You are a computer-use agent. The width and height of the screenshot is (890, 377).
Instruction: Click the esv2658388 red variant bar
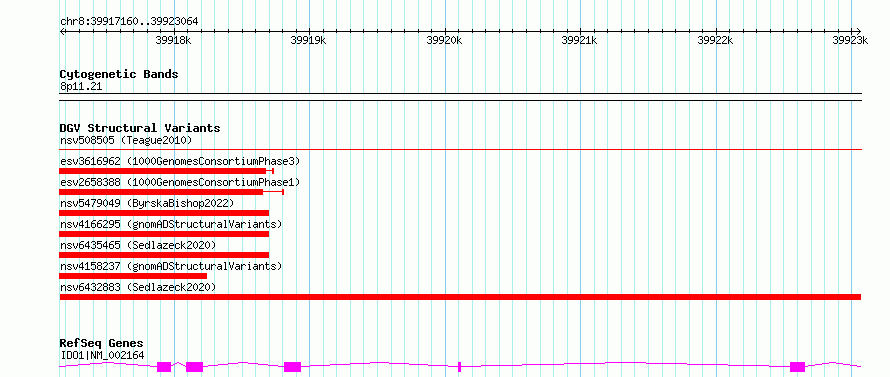pyautogui.click(x=161, y=192)
